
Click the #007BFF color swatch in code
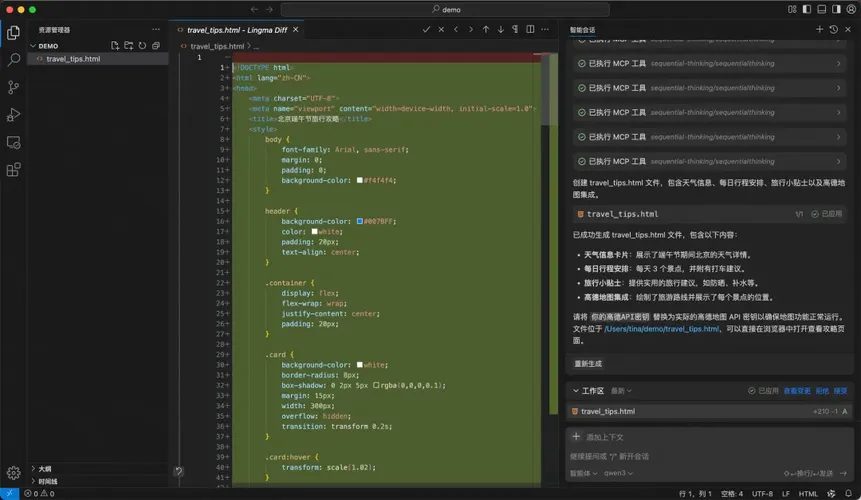[x=360, y=221]
